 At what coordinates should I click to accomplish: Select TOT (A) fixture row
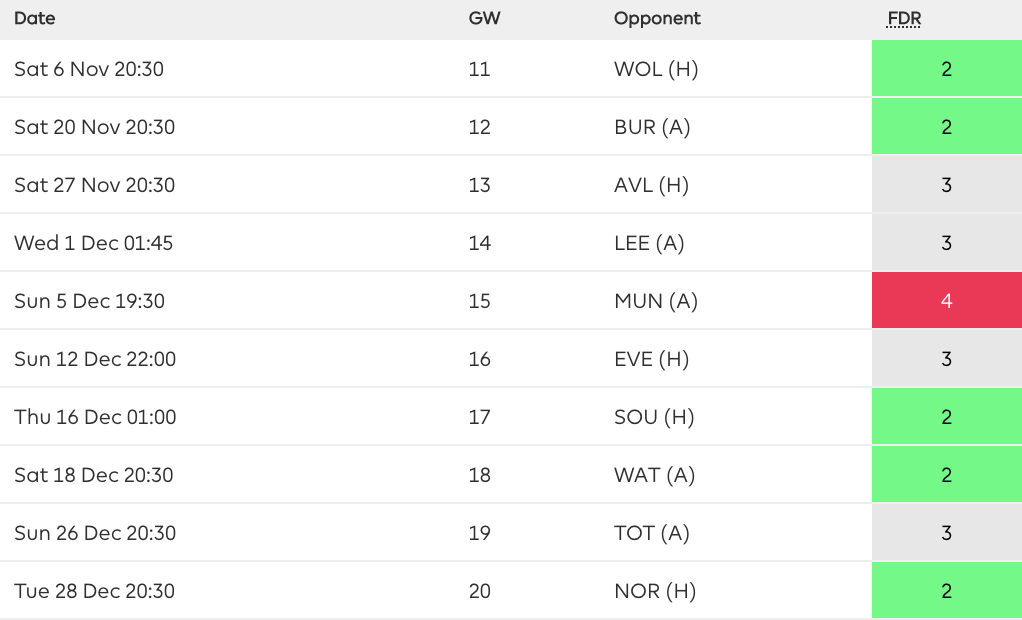(652, 533)
